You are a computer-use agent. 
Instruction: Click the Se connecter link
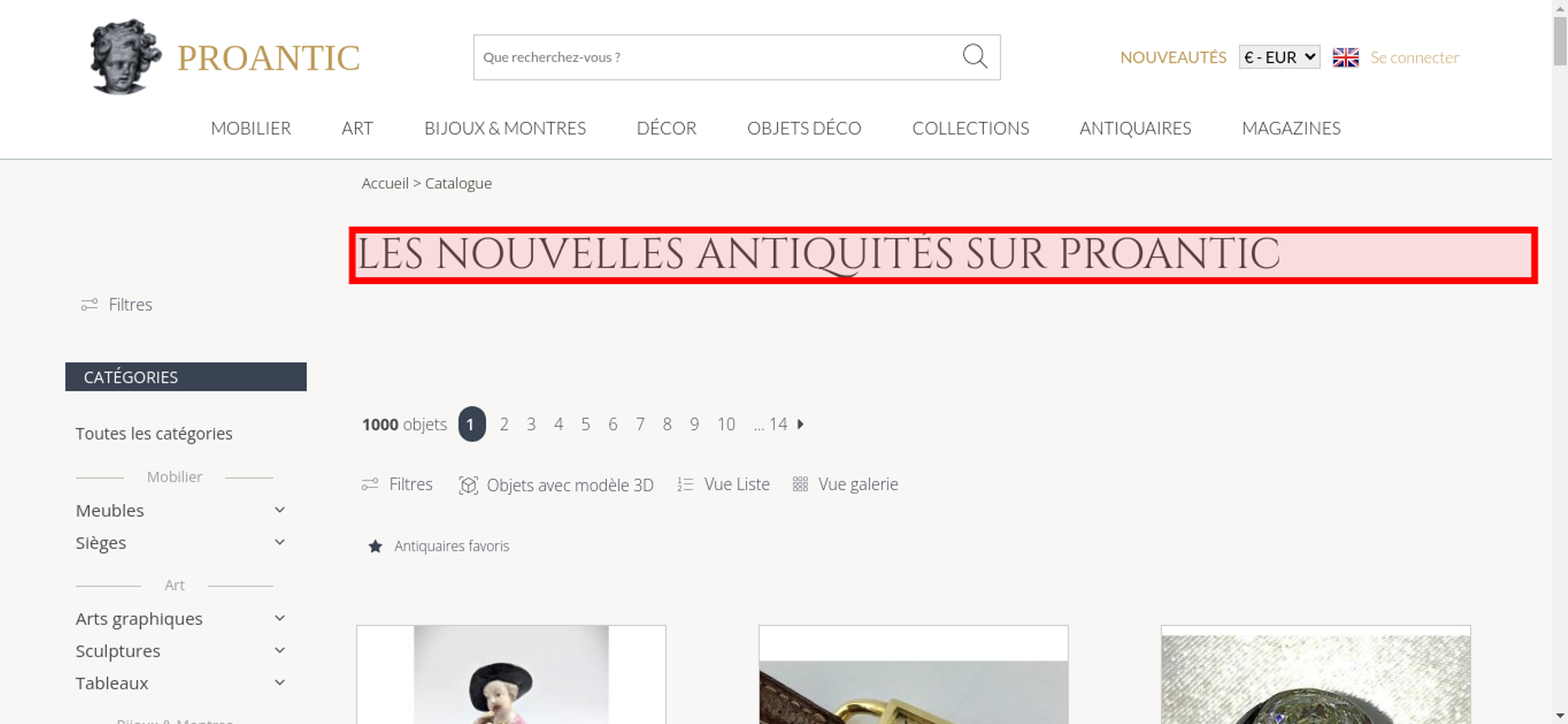1414,57
